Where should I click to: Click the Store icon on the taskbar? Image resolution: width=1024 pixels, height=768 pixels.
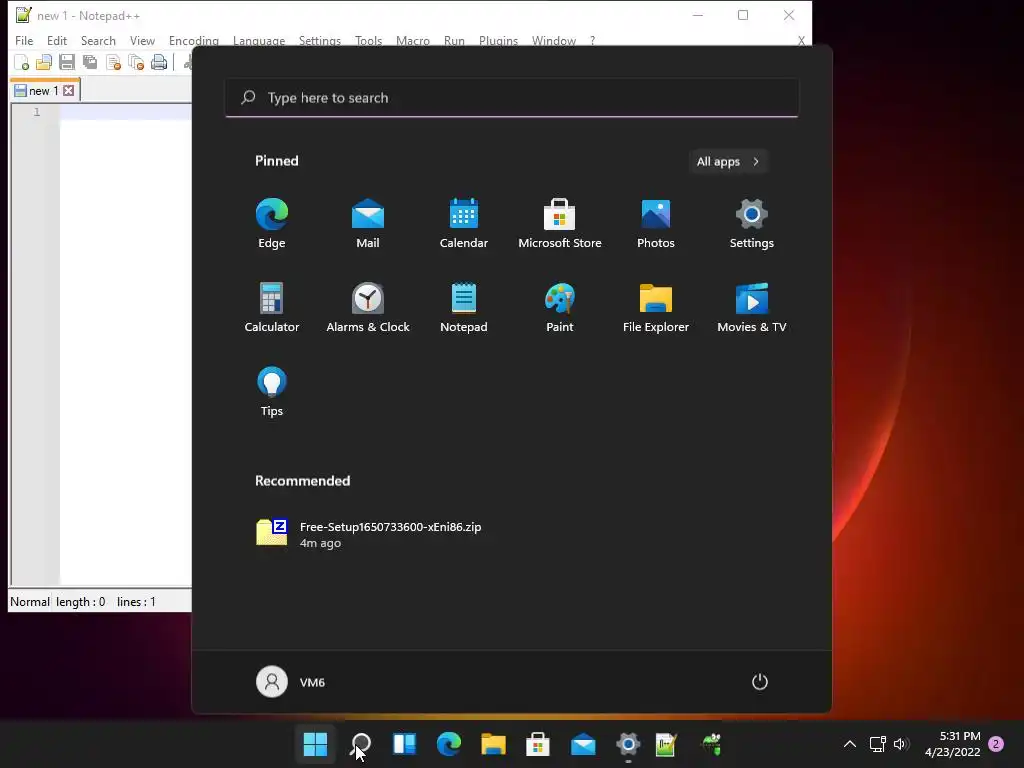[537, 744]
